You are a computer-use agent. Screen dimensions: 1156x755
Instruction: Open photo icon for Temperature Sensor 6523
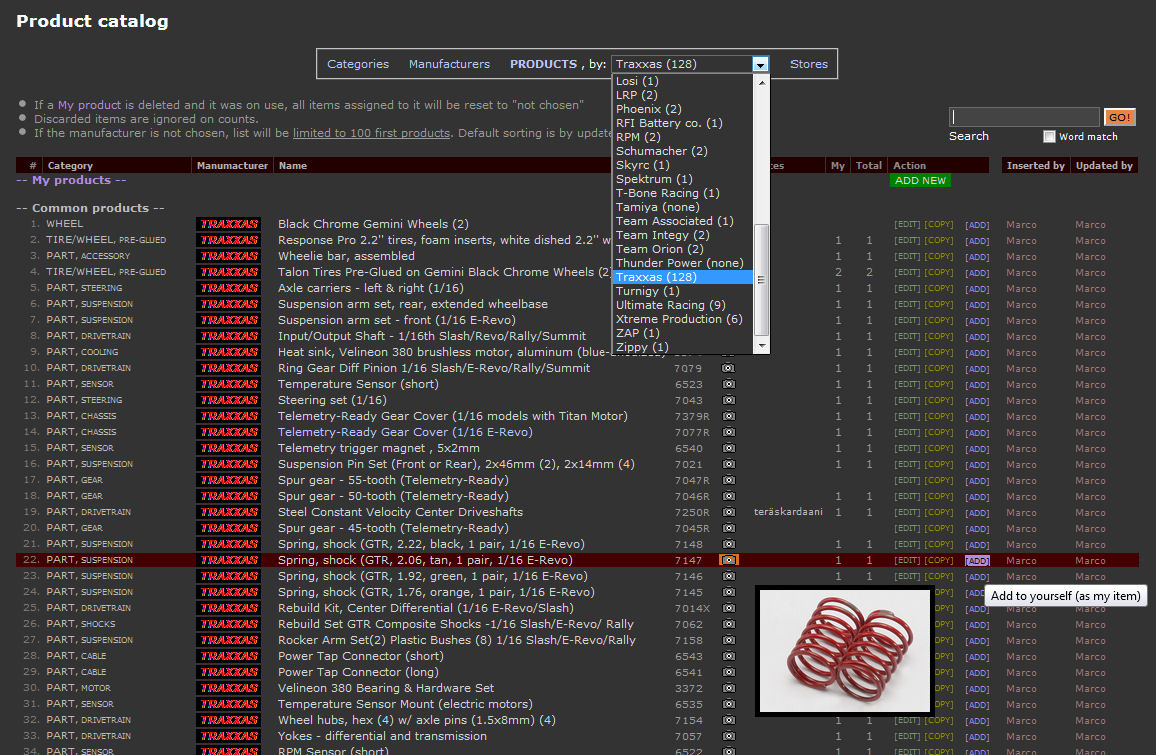pyautogui.click(x=728, y=384)
